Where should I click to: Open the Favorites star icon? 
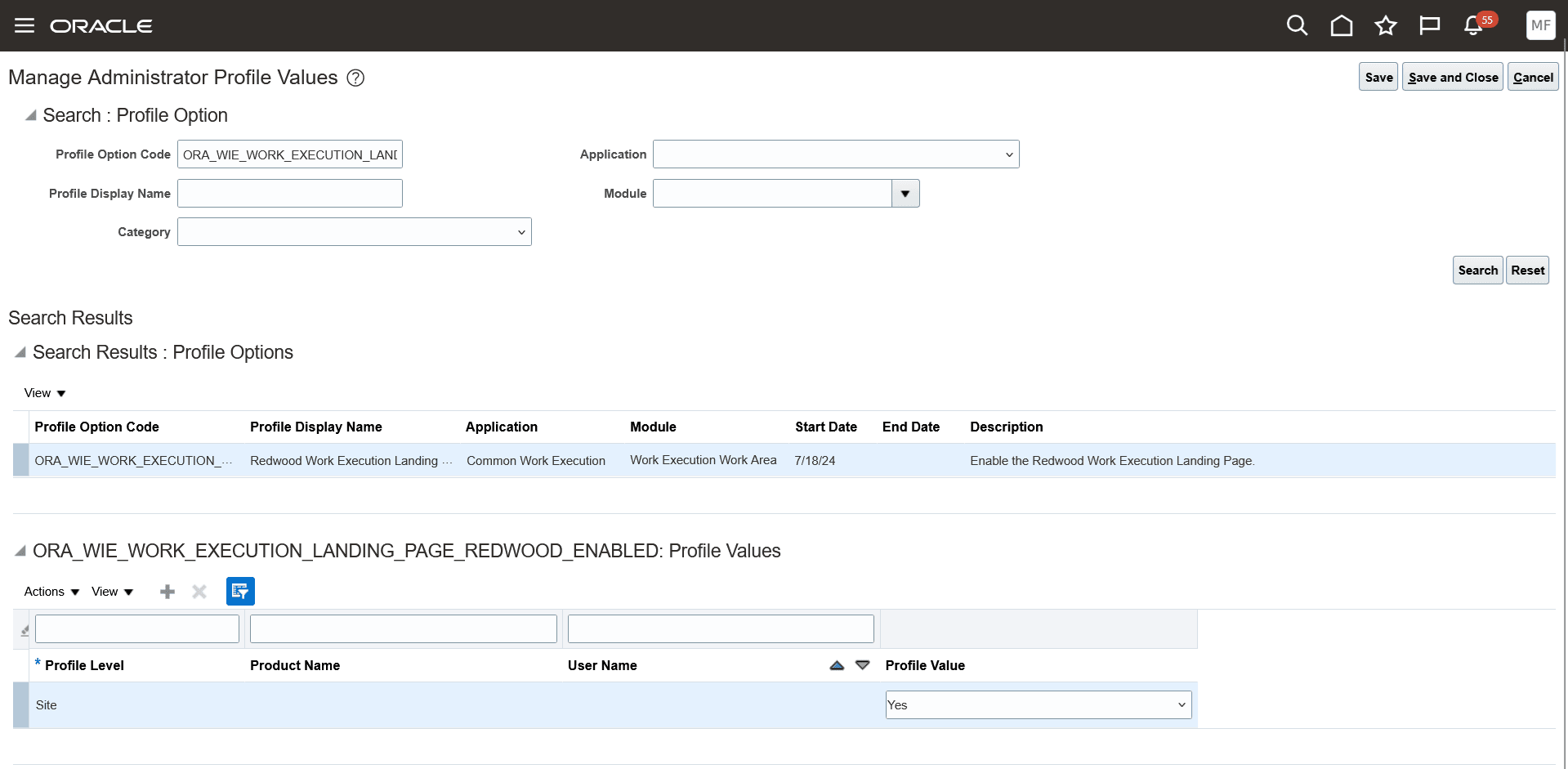pos(1386,25)
